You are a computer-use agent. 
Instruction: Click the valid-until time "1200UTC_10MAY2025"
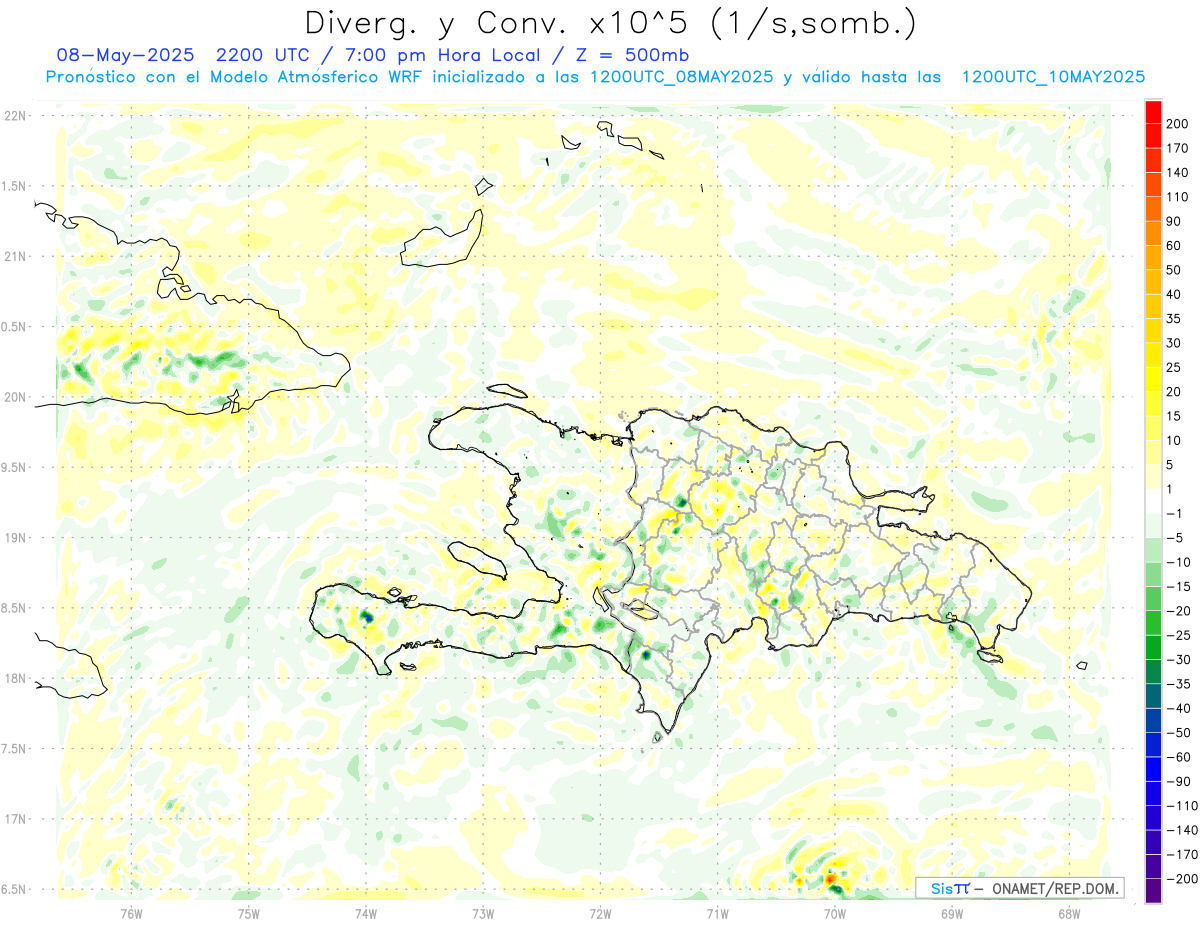(1052, 77)
